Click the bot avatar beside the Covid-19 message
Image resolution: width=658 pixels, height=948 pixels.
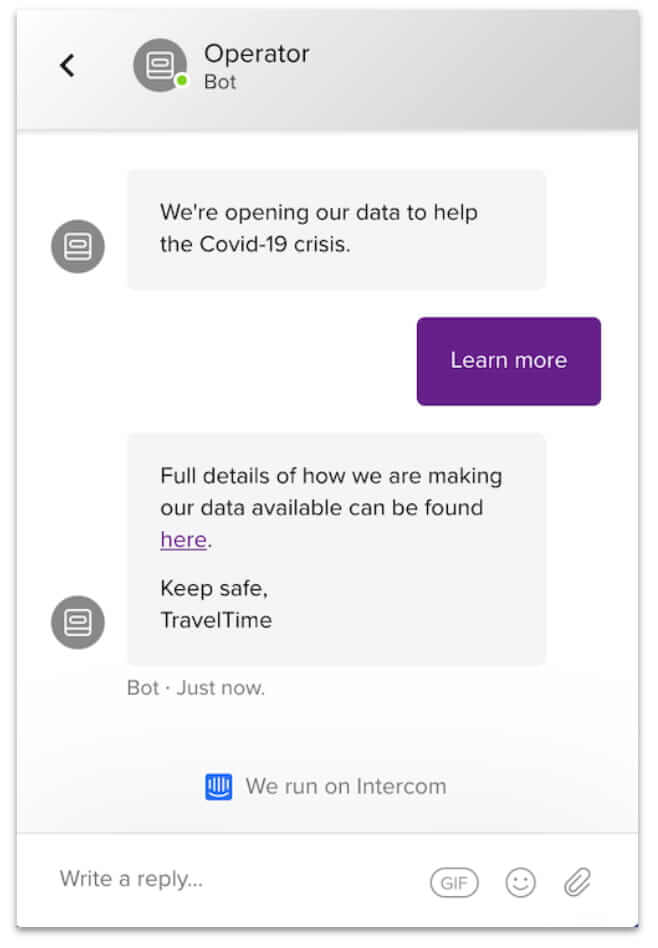pos(78,246)
